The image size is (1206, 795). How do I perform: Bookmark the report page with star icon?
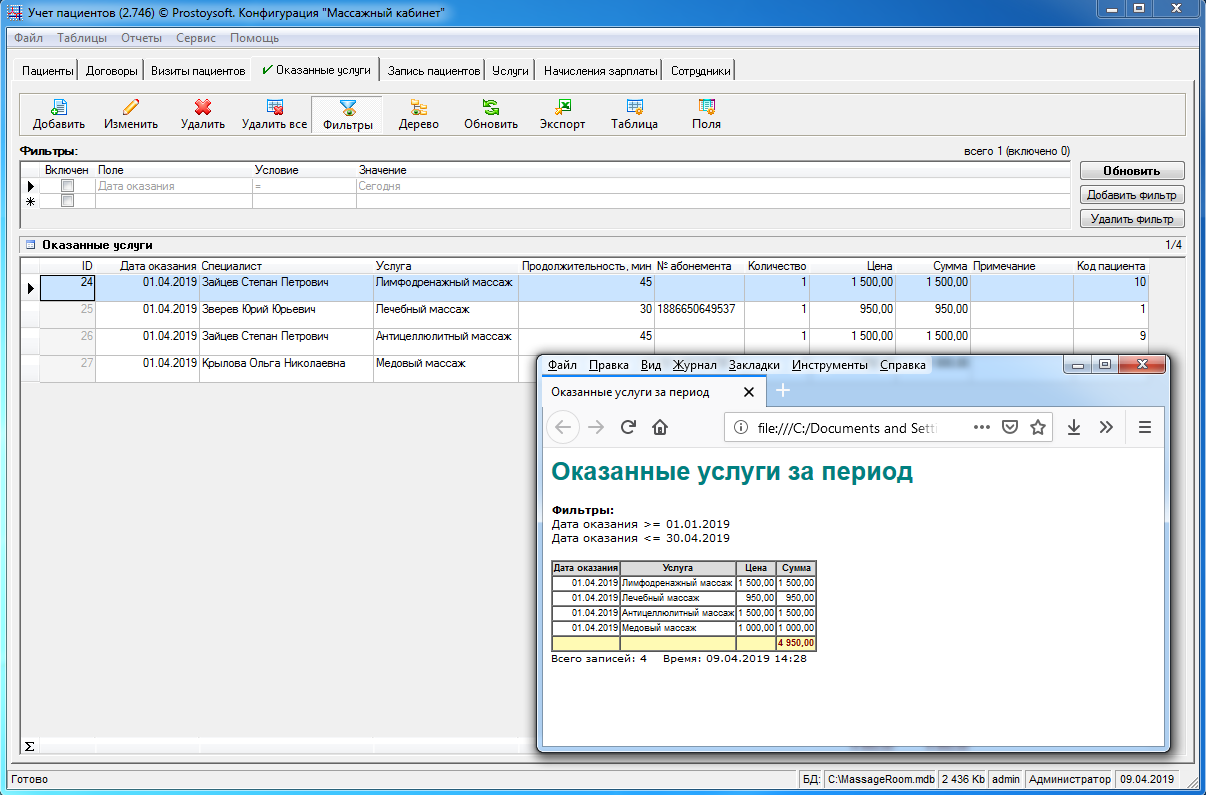pyautogui.click(x=1038, y=427)
